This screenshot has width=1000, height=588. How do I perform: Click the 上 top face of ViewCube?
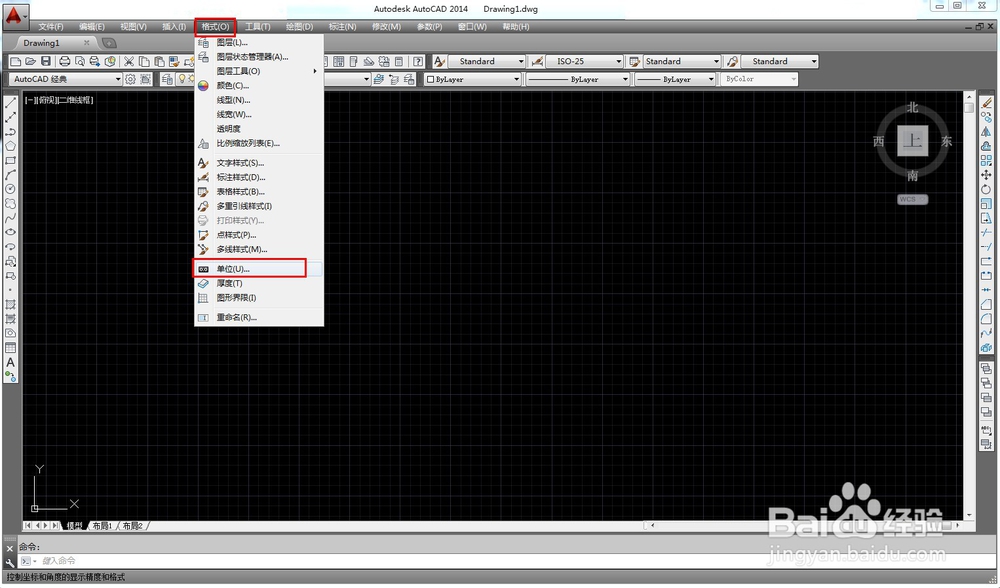coord(913,141)
